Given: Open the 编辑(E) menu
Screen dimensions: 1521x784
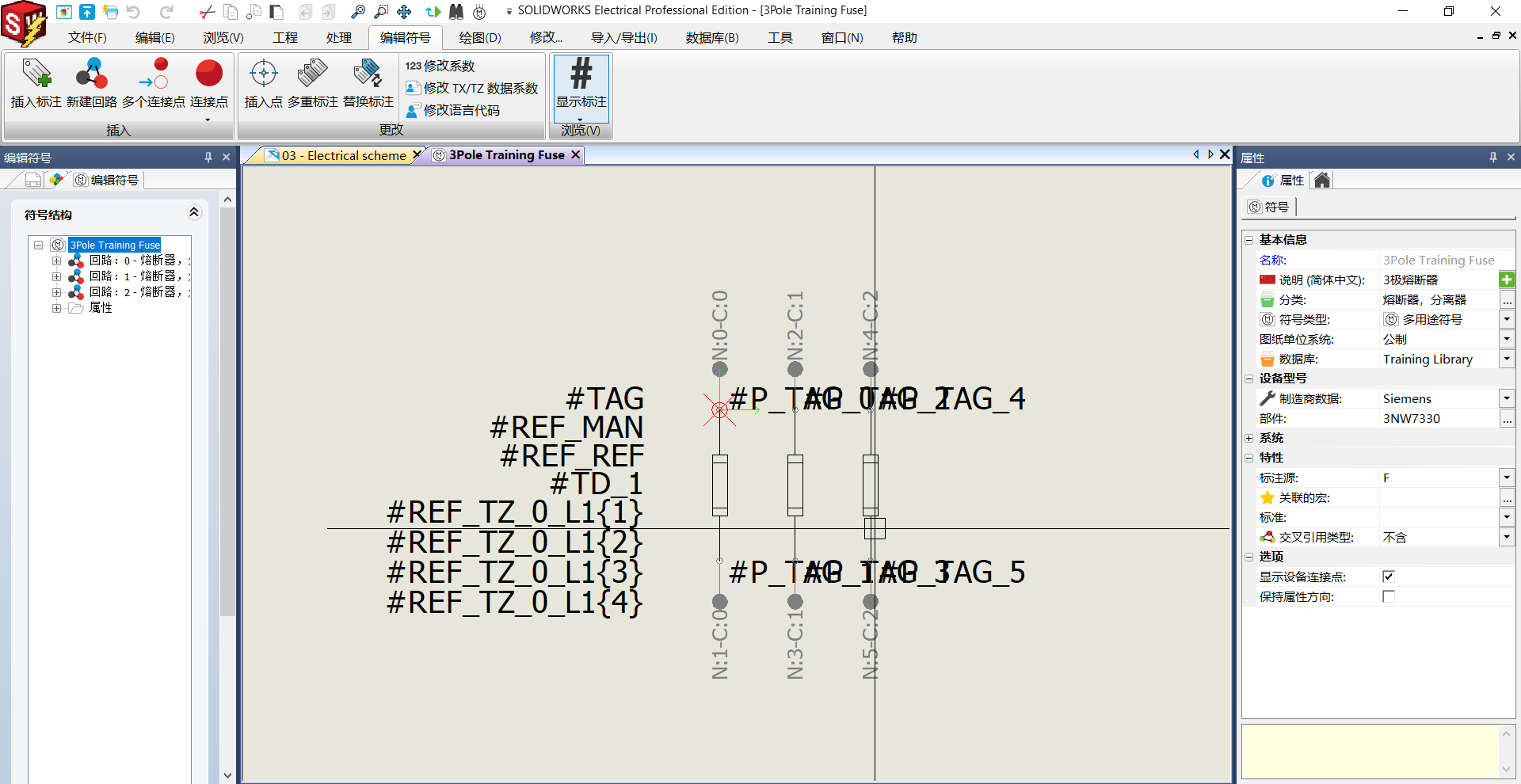Looking at the screenshot, I should click(x=154, y=37).
